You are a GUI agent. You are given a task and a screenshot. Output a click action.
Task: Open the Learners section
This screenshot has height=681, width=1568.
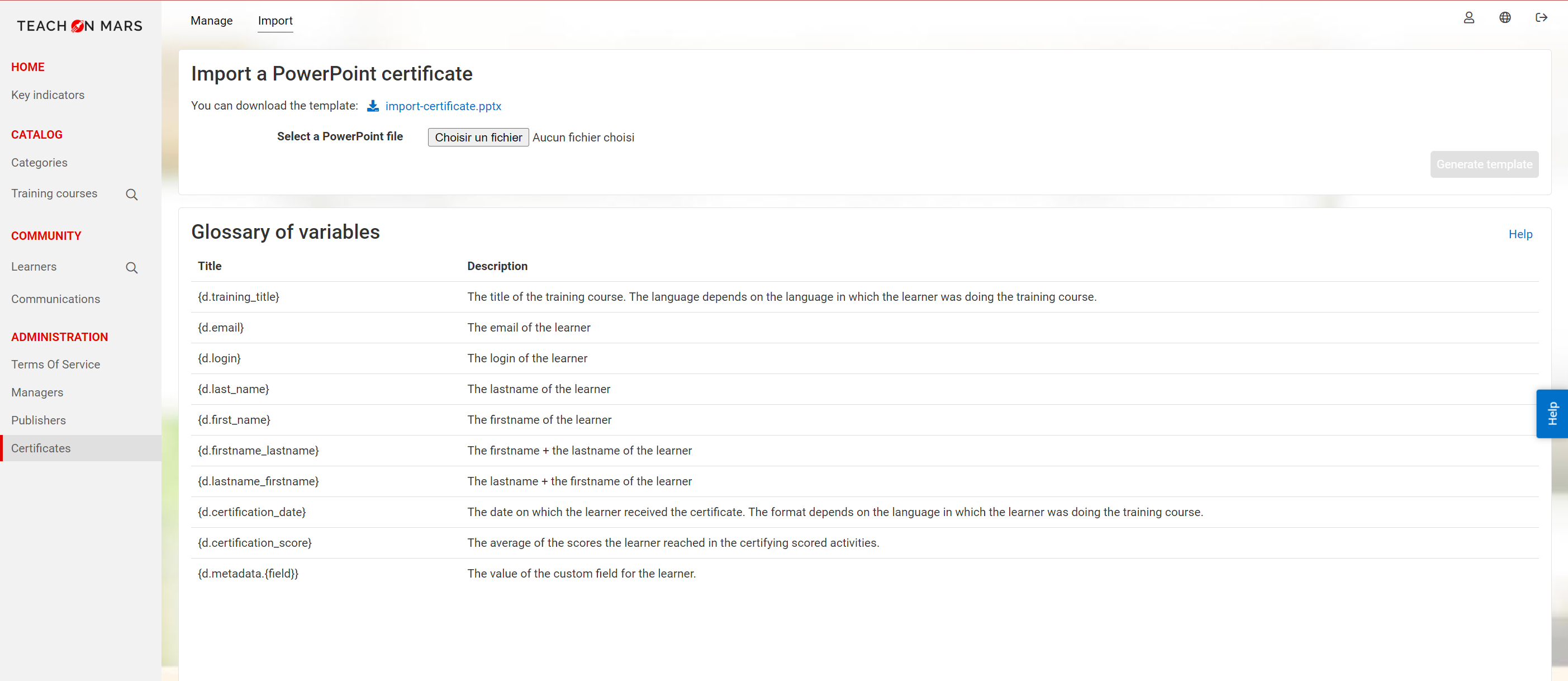(34, 267)
